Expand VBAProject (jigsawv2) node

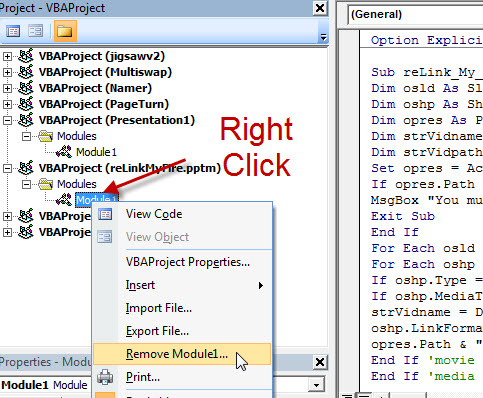(7, 56)
